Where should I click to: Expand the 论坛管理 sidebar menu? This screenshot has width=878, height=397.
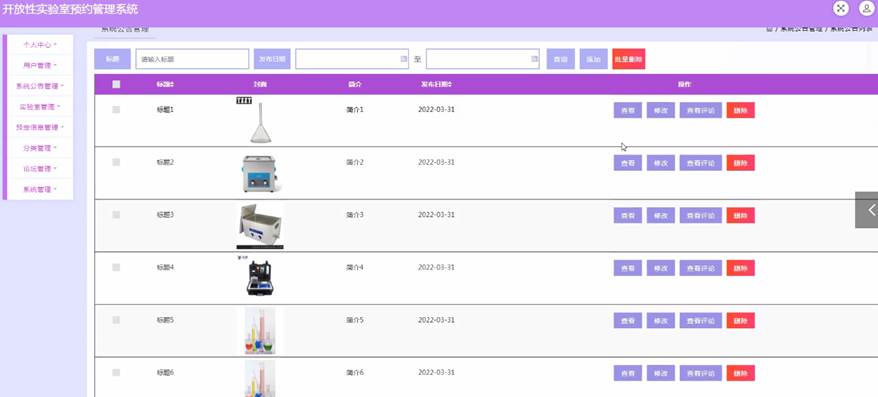(x=40, y=169)
